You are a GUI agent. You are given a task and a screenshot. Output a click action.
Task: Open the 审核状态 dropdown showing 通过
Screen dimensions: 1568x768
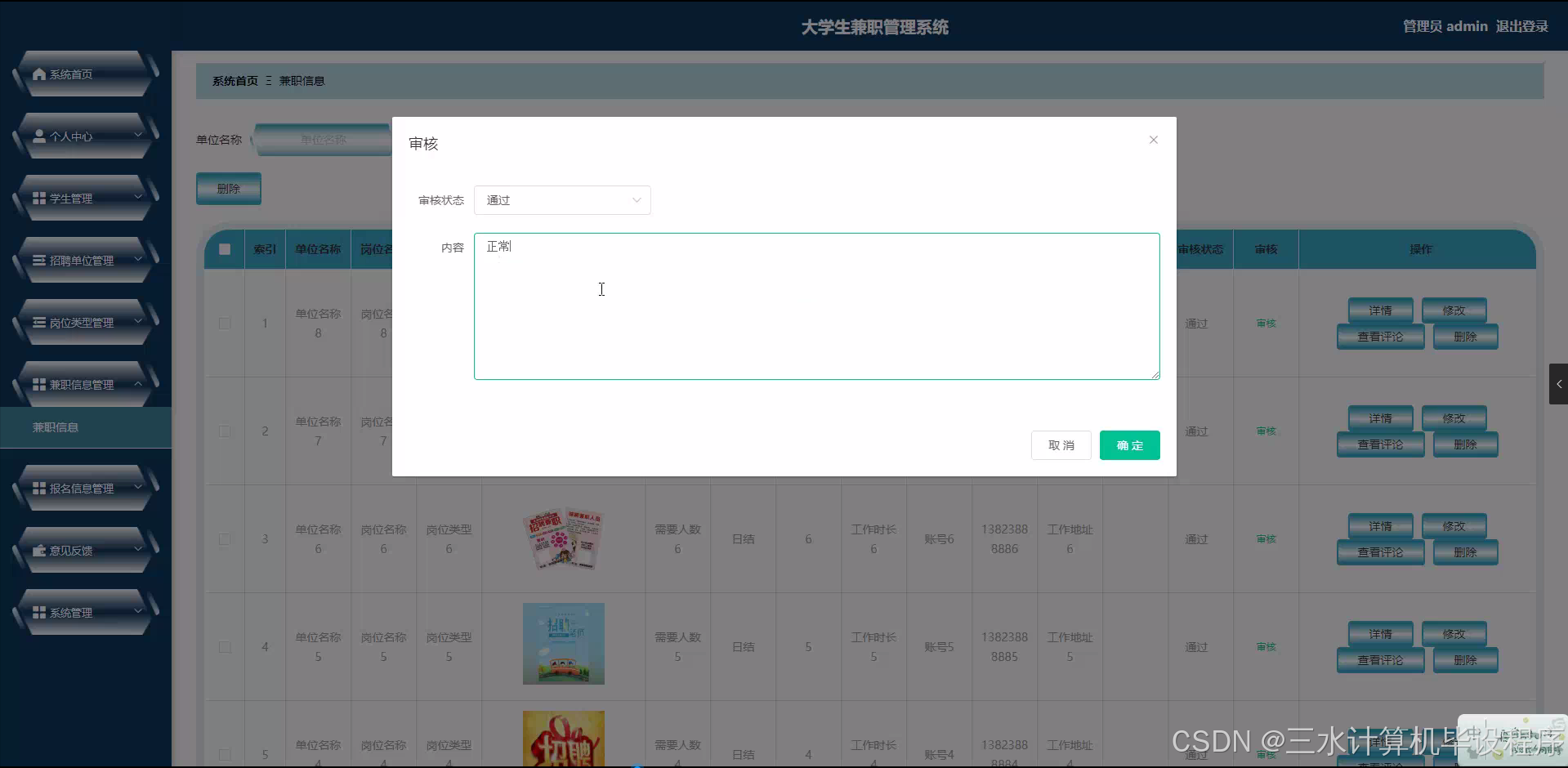click(562, 200)
